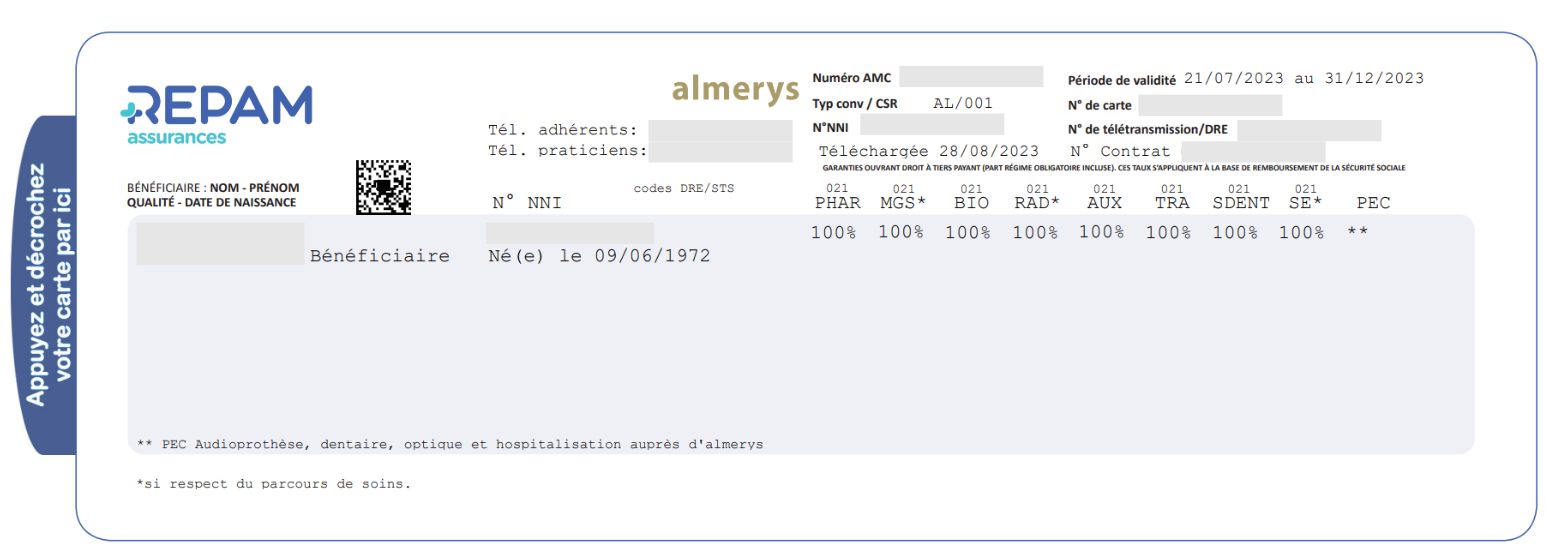
Task: Click the redacted N° de carte field
Action: coord(1210,105)
